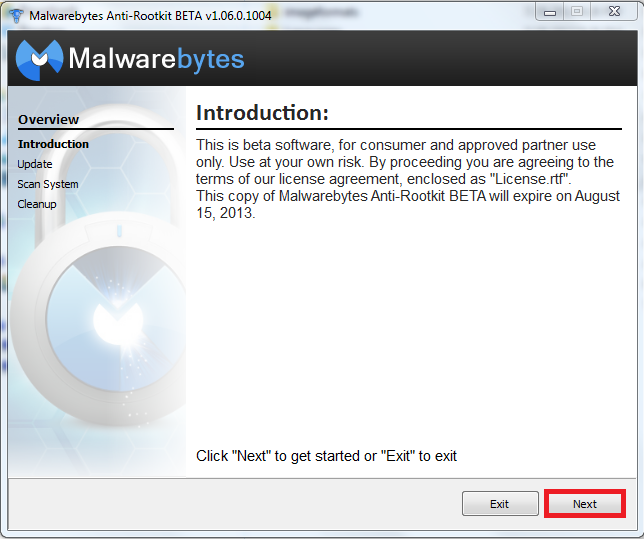Choose the Cleanup step in the sidebar
This screenshot has width=644, height=539.
pyautogui.click(x=37, y=204)
